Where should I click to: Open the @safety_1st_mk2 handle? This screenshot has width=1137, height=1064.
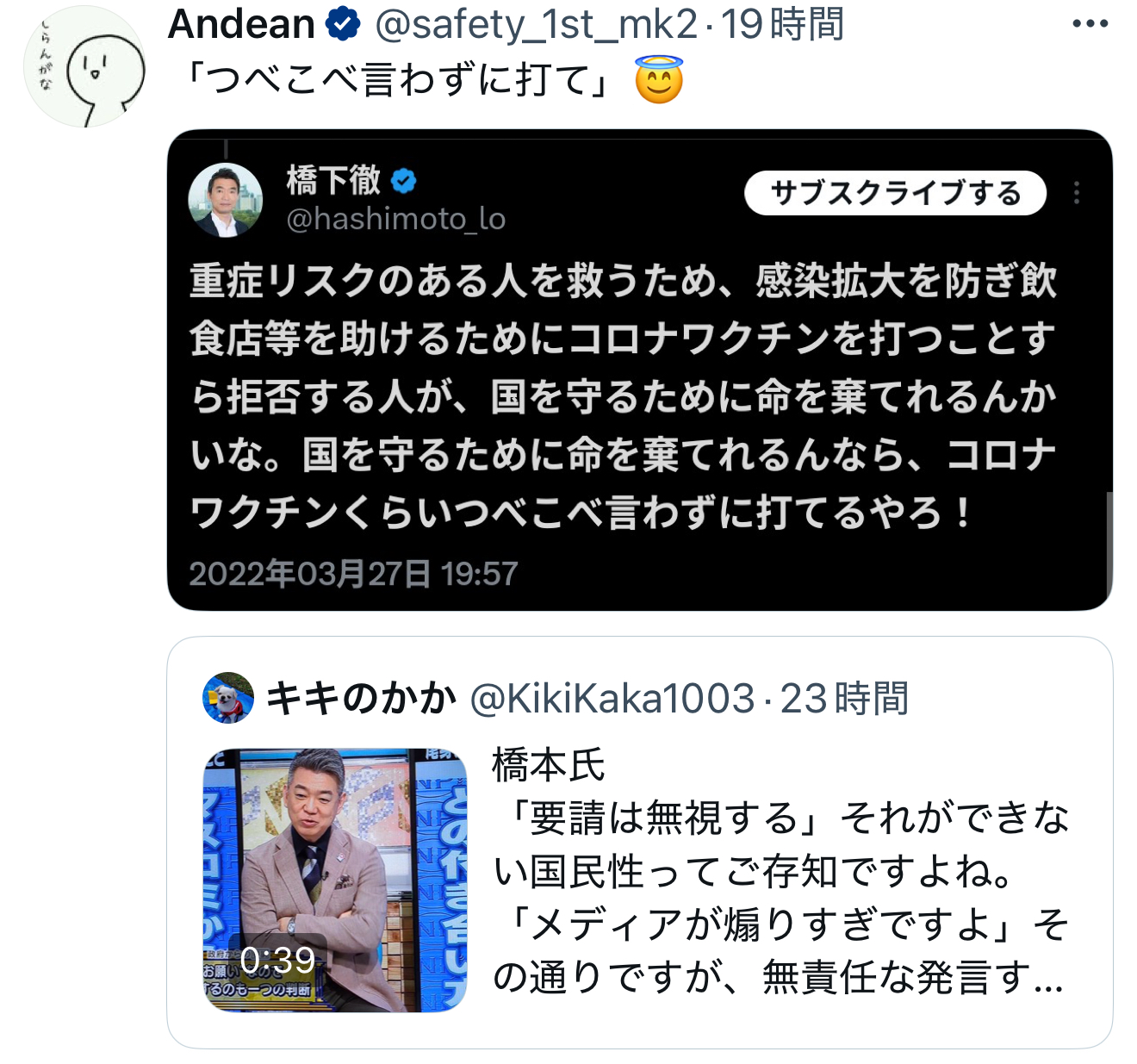[536, 25]
